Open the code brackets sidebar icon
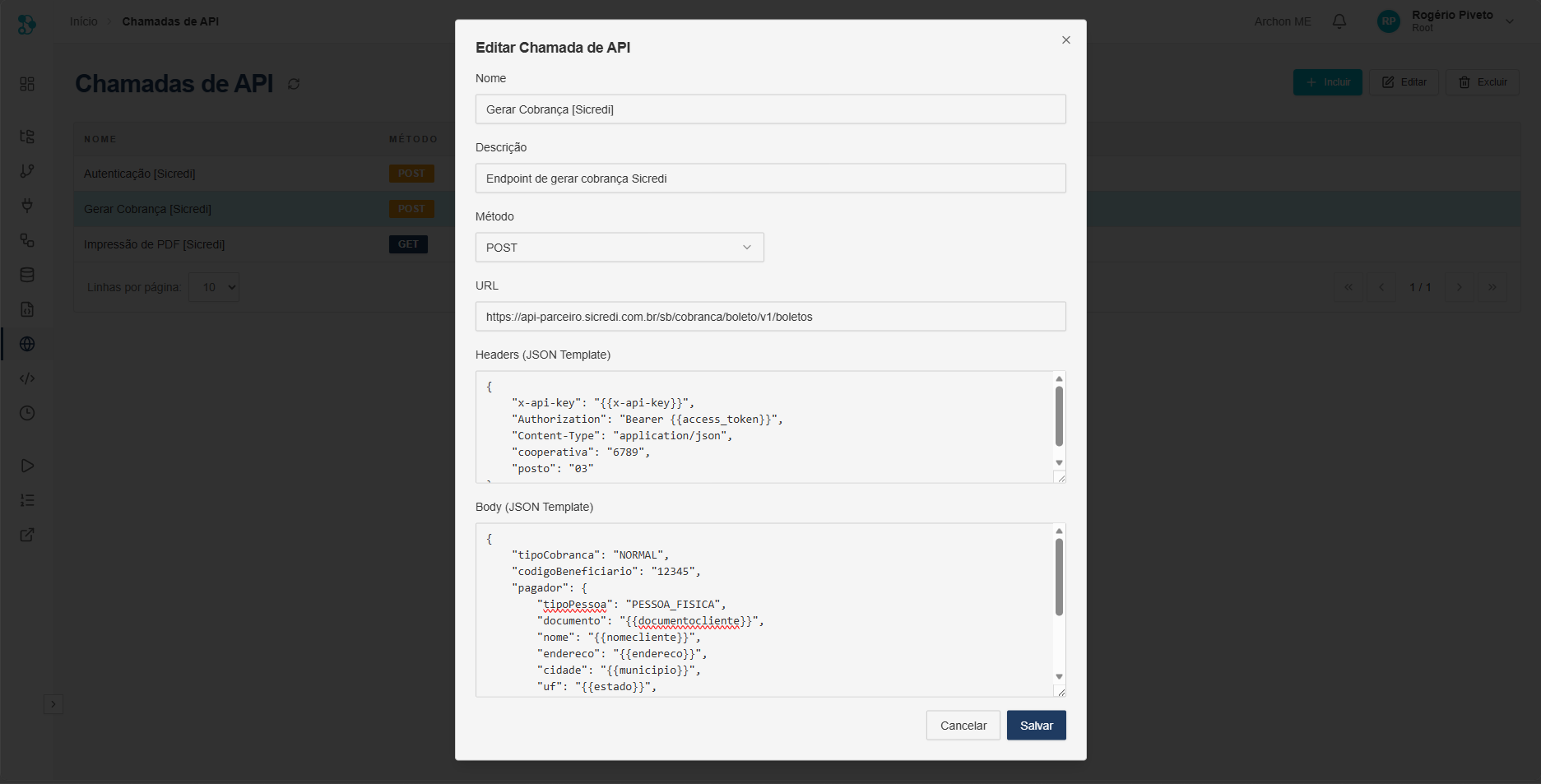 click(x=27, y=378)
